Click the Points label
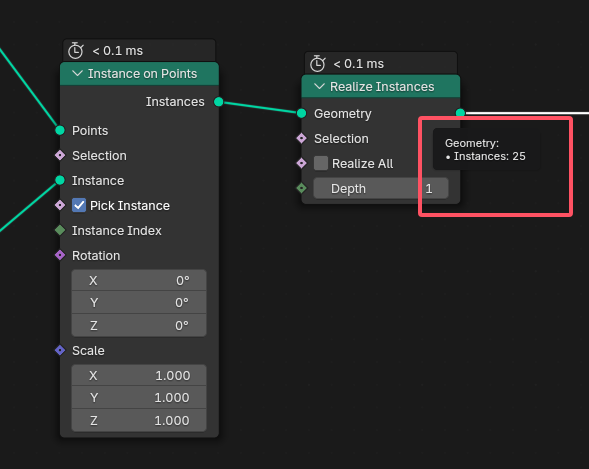The image size is (589, 469). click(90, 131)
